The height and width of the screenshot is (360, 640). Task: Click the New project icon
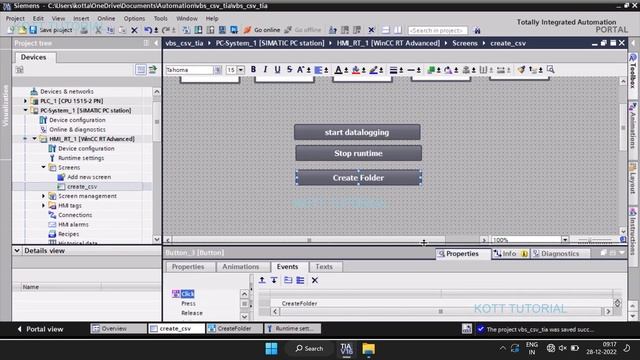(x=11, y=30)
